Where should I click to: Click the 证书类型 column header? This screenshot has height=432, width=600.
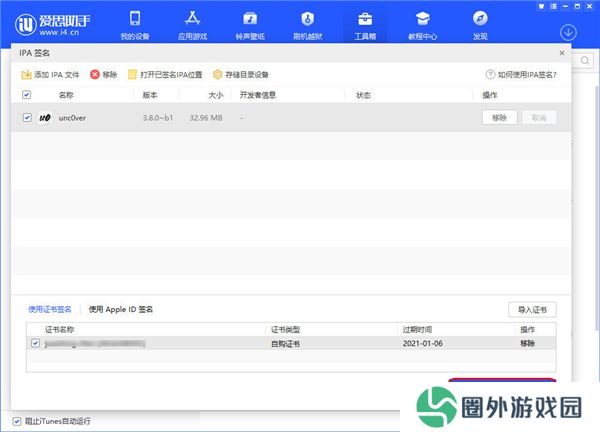pyautogui.click(x=285, y=329)
